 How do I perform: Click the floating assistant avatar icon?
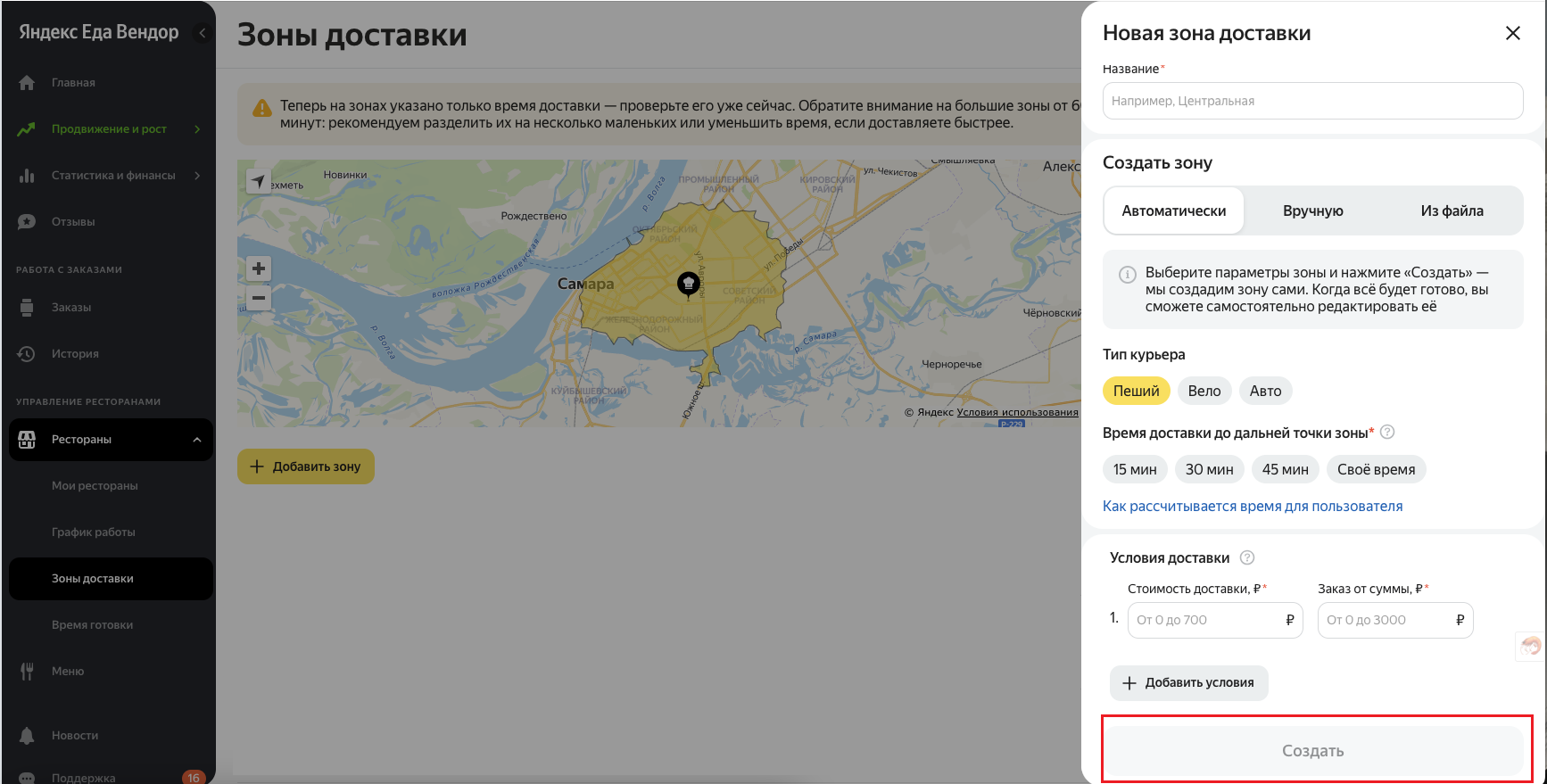click(1531, 646)
